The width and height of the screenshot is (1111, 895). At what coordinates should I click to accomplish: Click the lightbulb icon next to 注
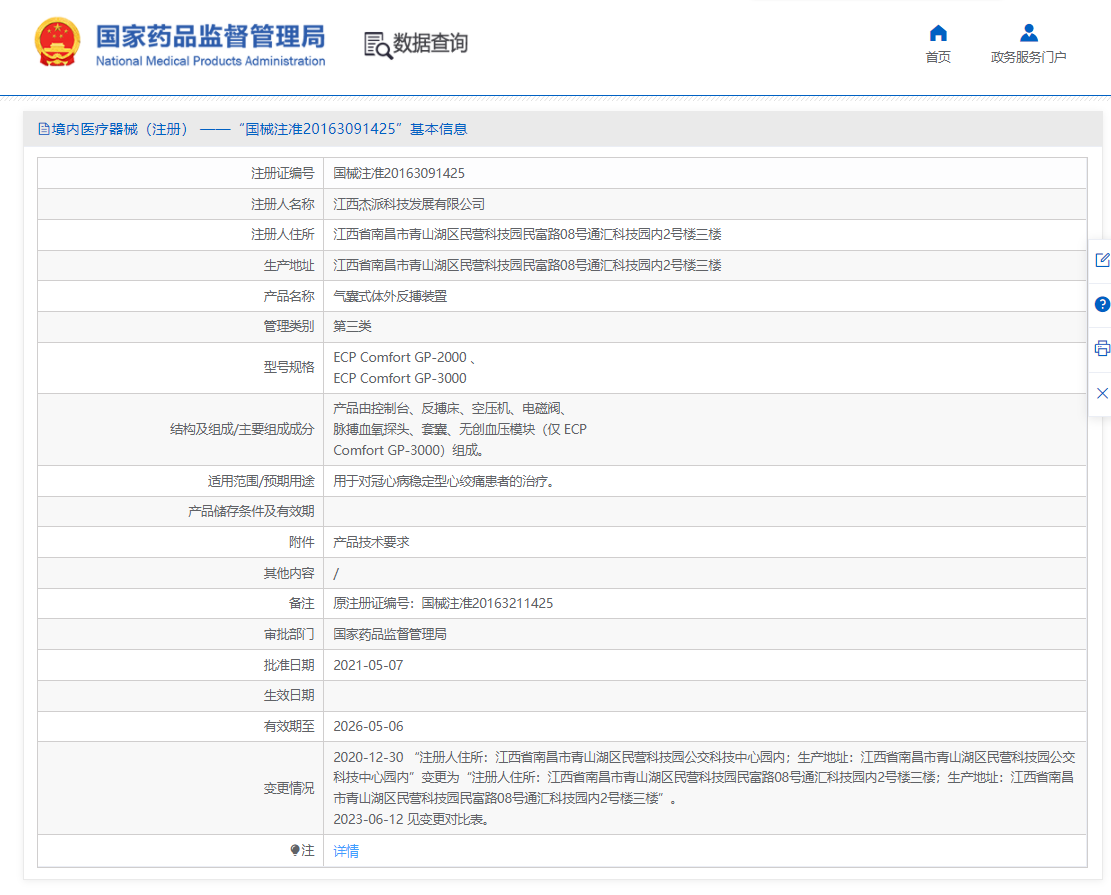[295, 850]
